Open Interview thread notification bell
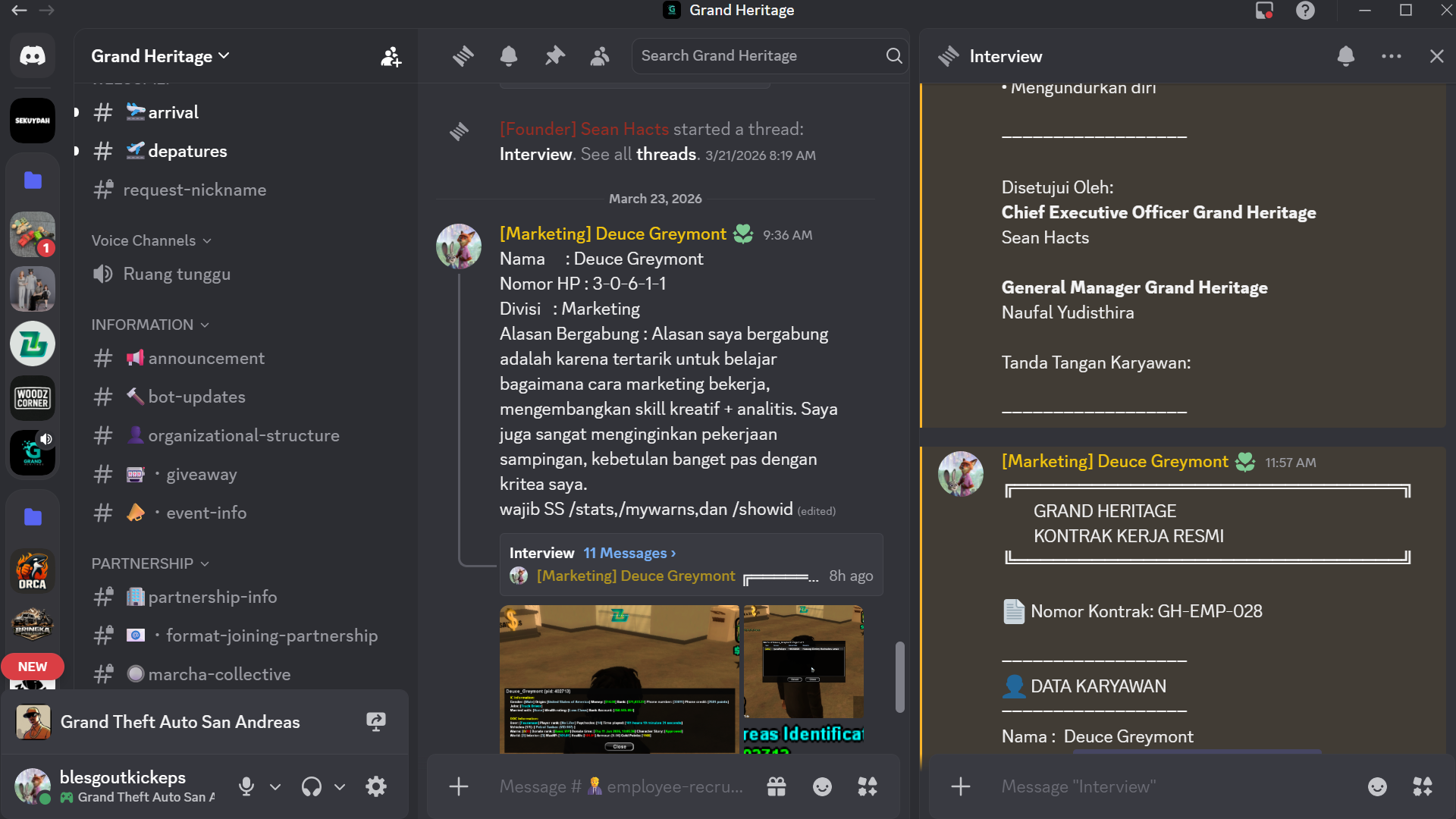Screen dimensions: 1456x819 tap(1346, 56)
